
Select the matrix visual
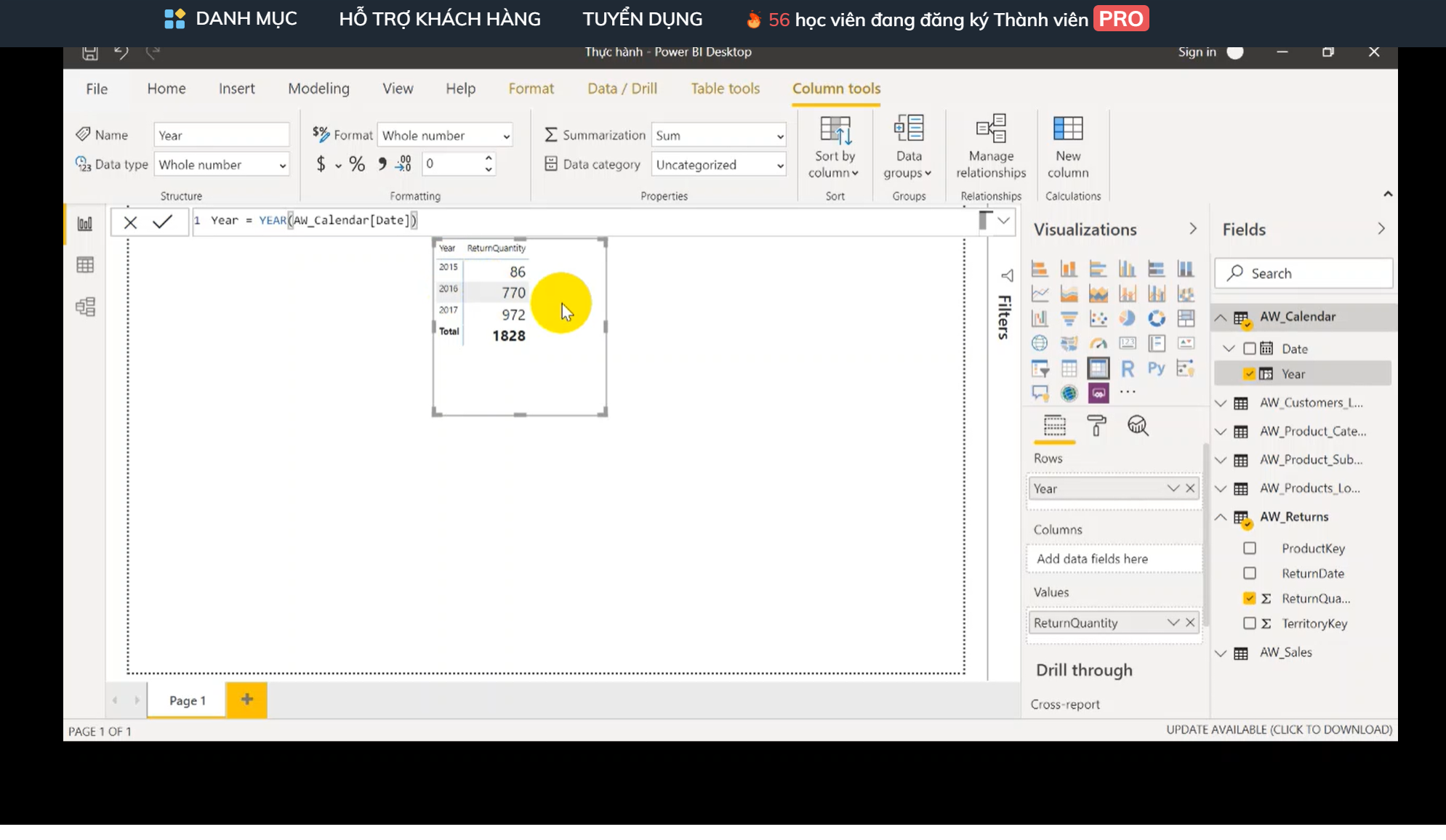(1098, 368)
